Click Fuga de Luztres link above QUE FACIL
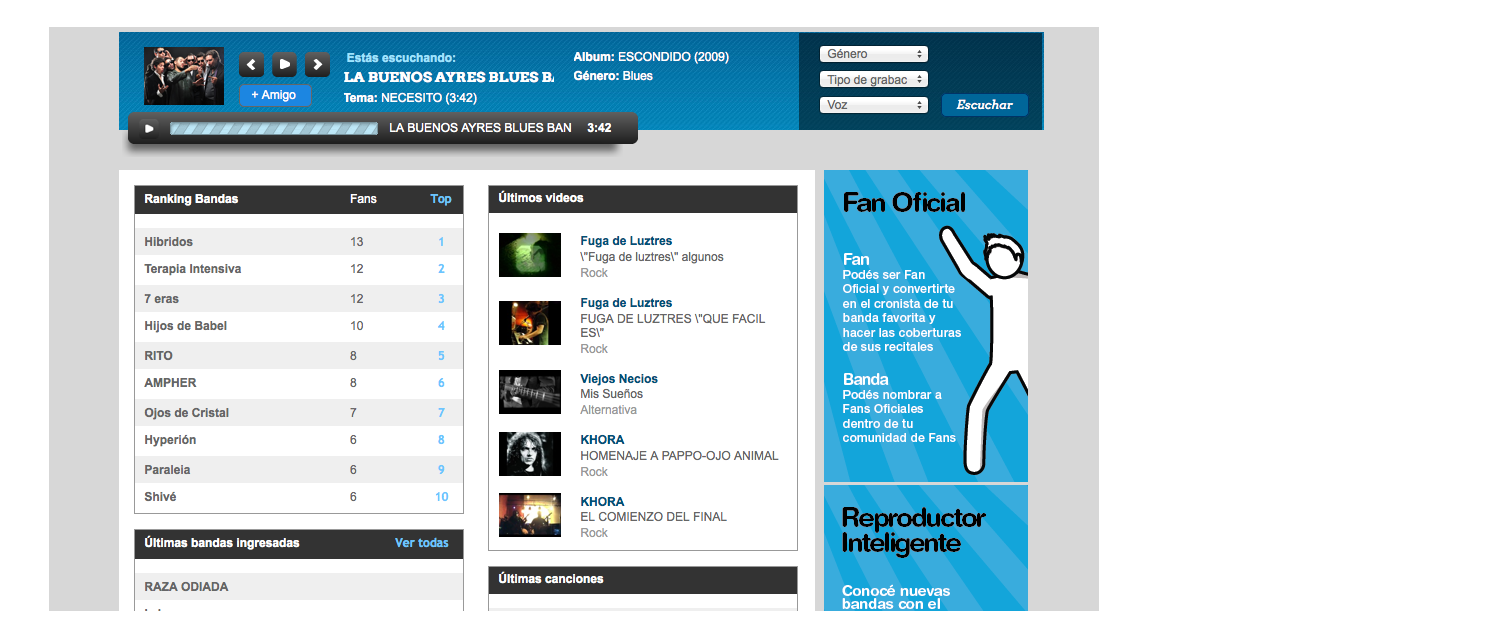1503x638 pixels. [626, 303]
